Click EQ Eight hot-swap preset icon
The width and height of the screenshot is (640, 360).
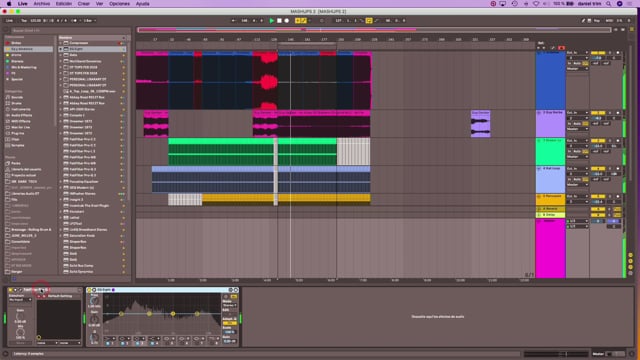click(x=231, y=290)
